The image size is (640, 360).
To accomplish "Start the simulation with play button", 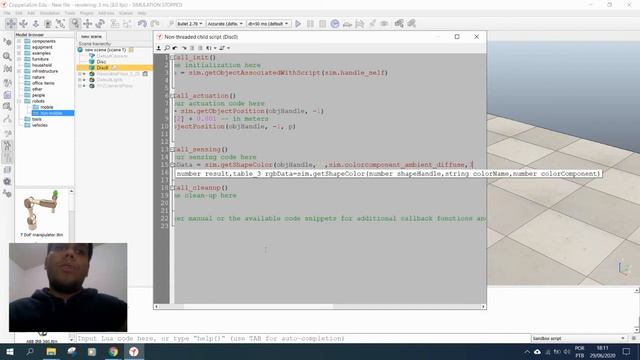I will pos(298,24).
